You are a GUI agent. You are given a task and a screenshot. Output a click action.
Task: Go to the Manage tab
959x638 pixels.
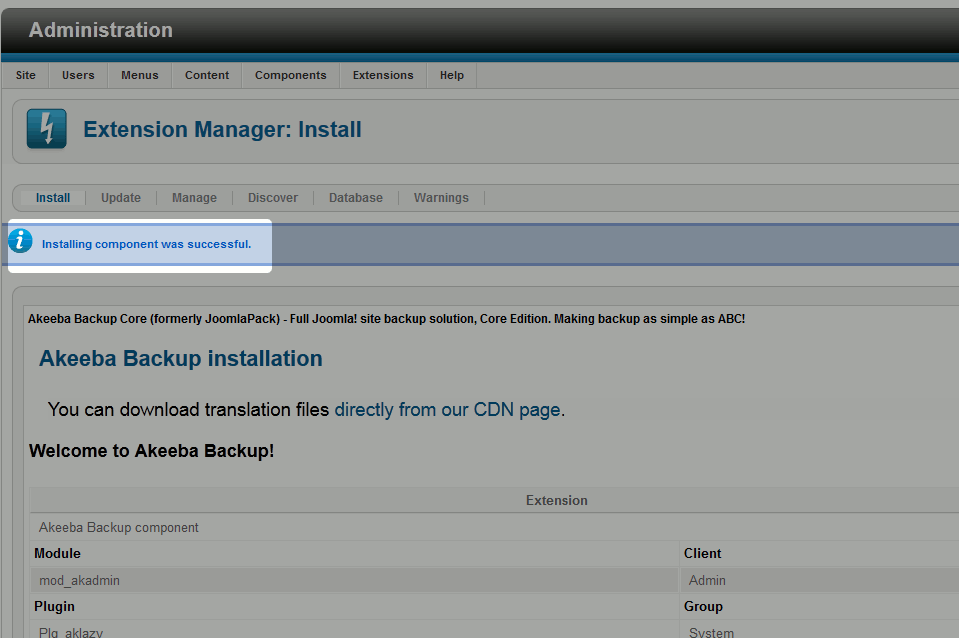pyautogui.click(x=194, y=198)
